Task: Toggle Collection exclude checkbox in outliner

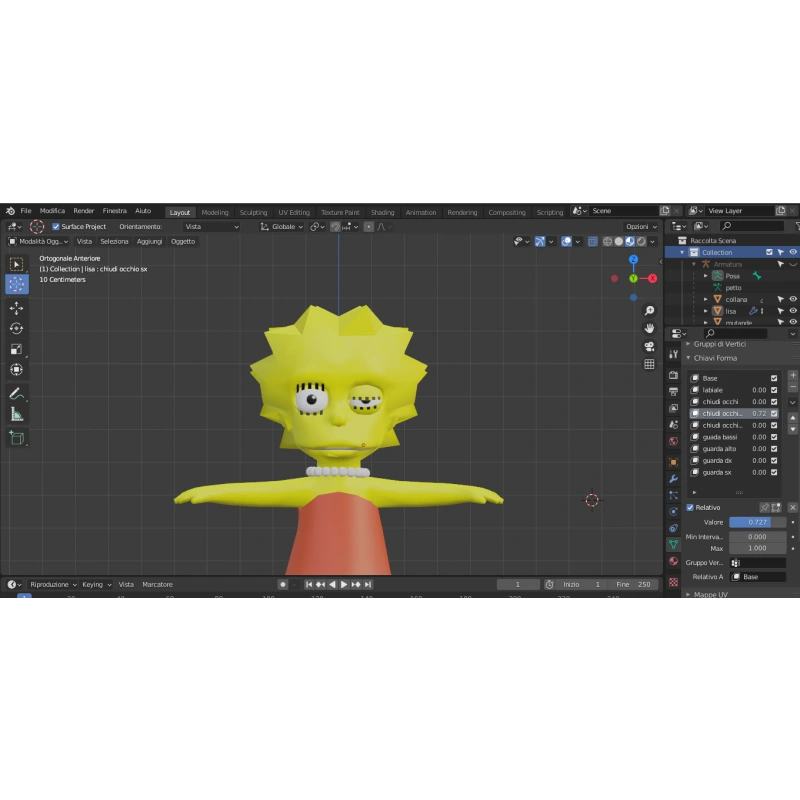Action: (x=769, y=252)
